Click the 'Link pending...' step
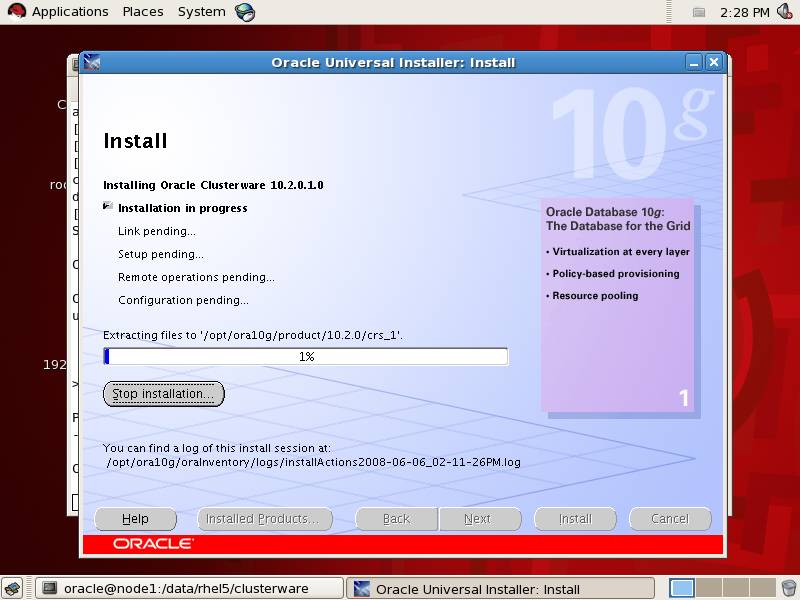This screenshot has height=600, width=800. tap(157, 231)
